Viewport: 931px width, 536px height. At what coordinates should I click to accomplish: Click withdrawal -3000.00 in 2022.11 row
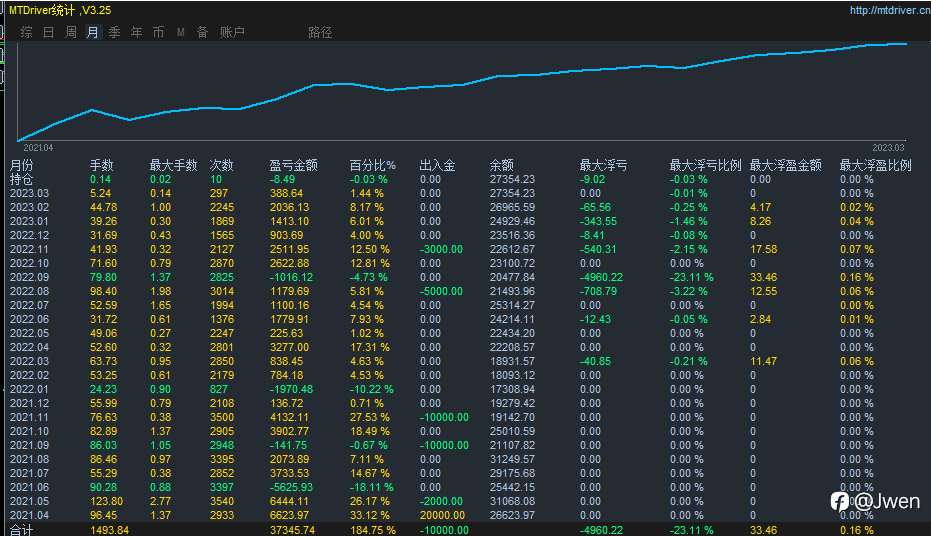tap(441, 249)
